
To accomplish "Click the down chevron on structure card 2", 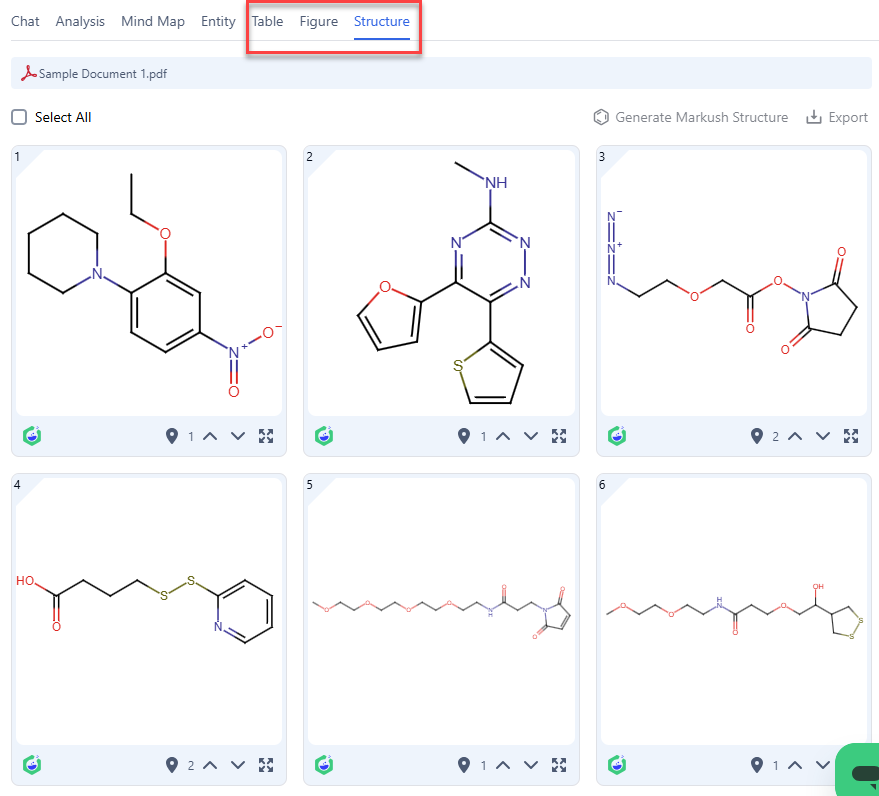I will coord(531,436).
